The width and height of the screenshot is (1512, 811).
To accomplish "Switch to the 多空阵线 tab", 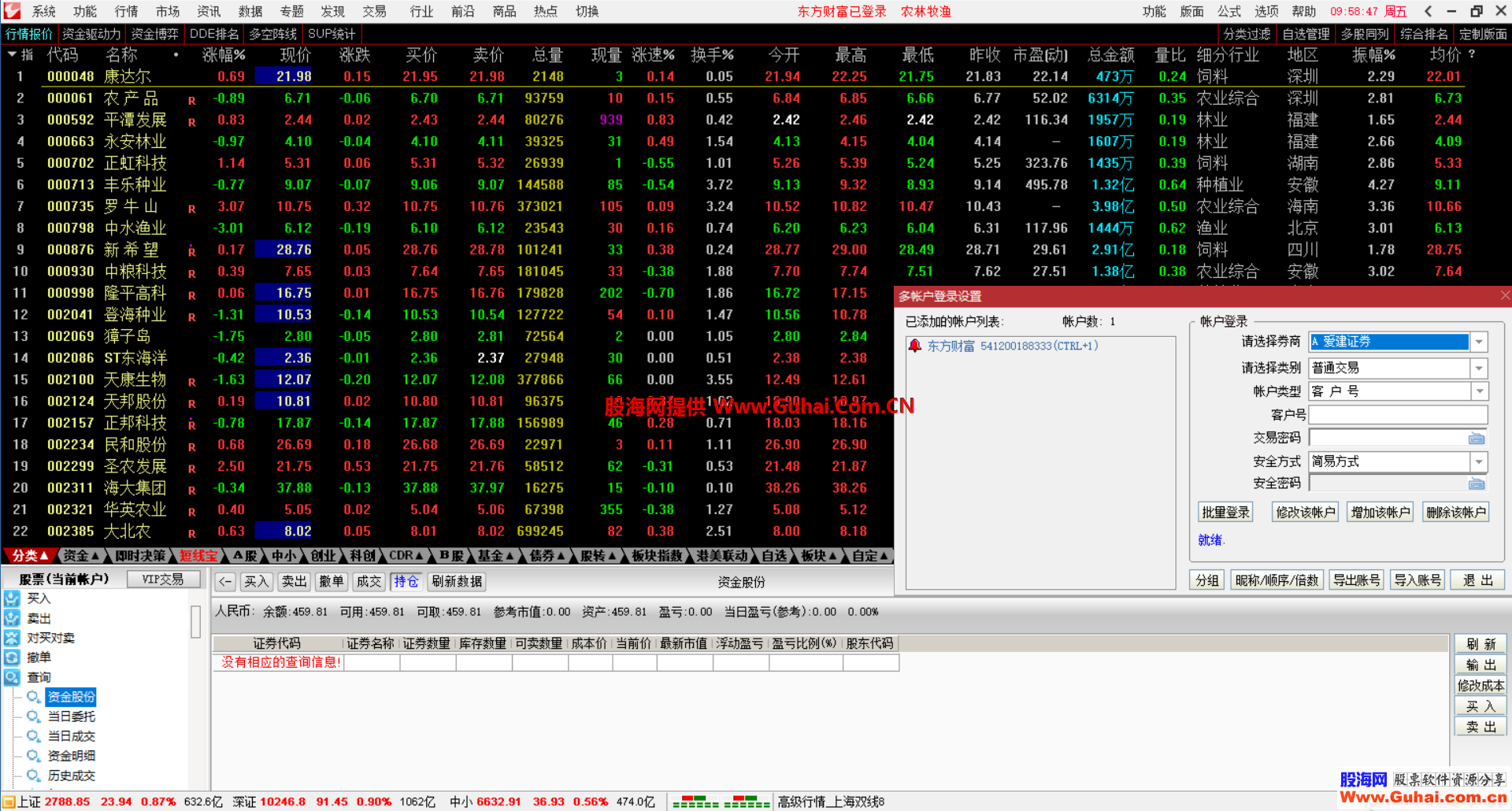I will click(273, 34).
